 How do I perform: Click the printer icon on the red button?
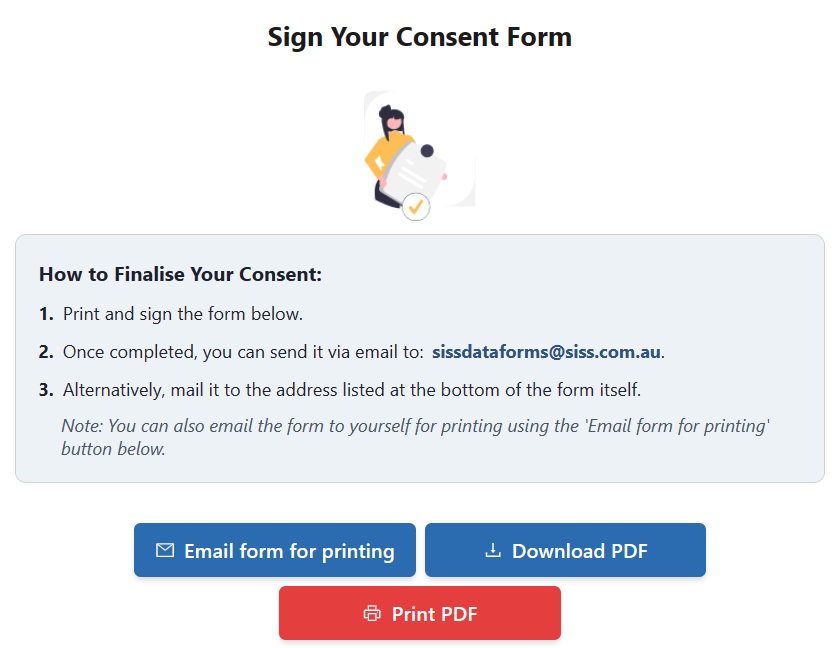click(372, 614)
